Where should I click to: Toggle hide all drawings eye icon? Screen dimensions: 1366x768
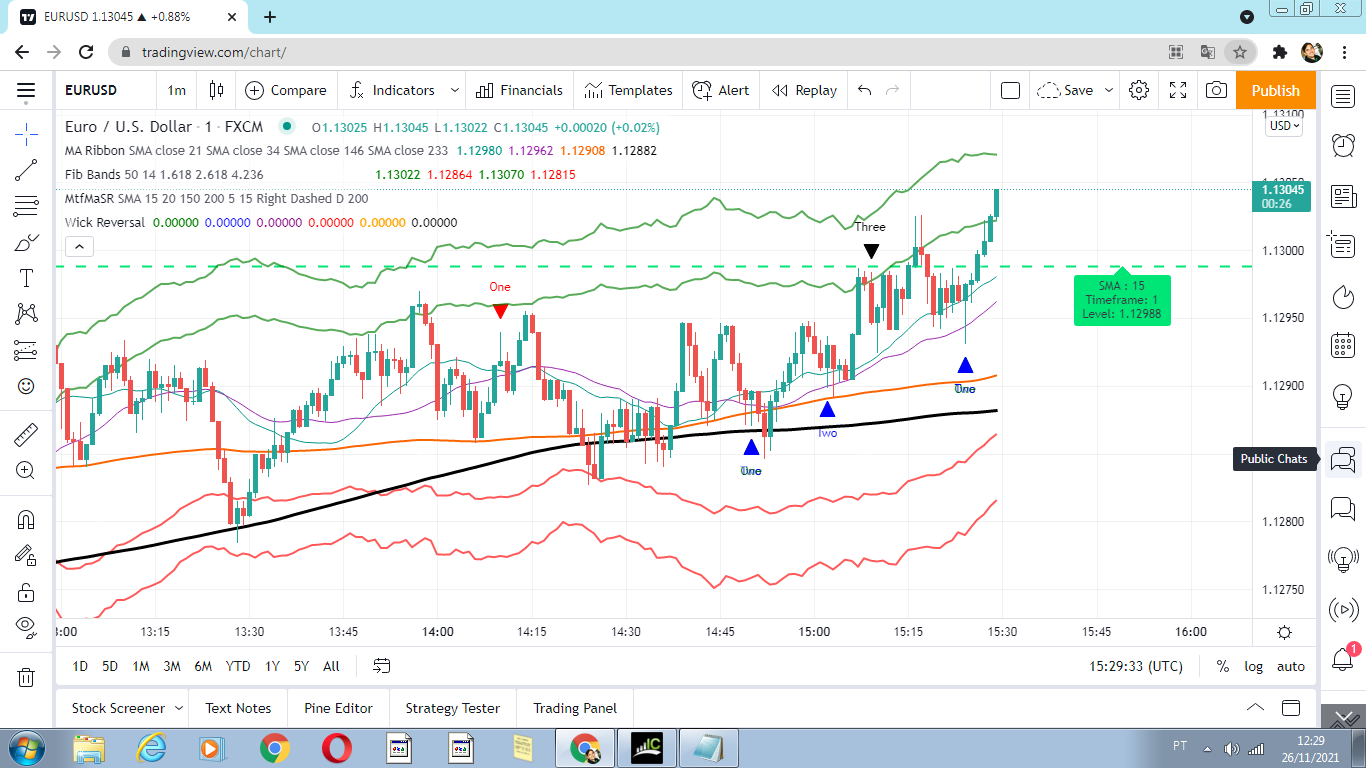[x=26, y=627]
